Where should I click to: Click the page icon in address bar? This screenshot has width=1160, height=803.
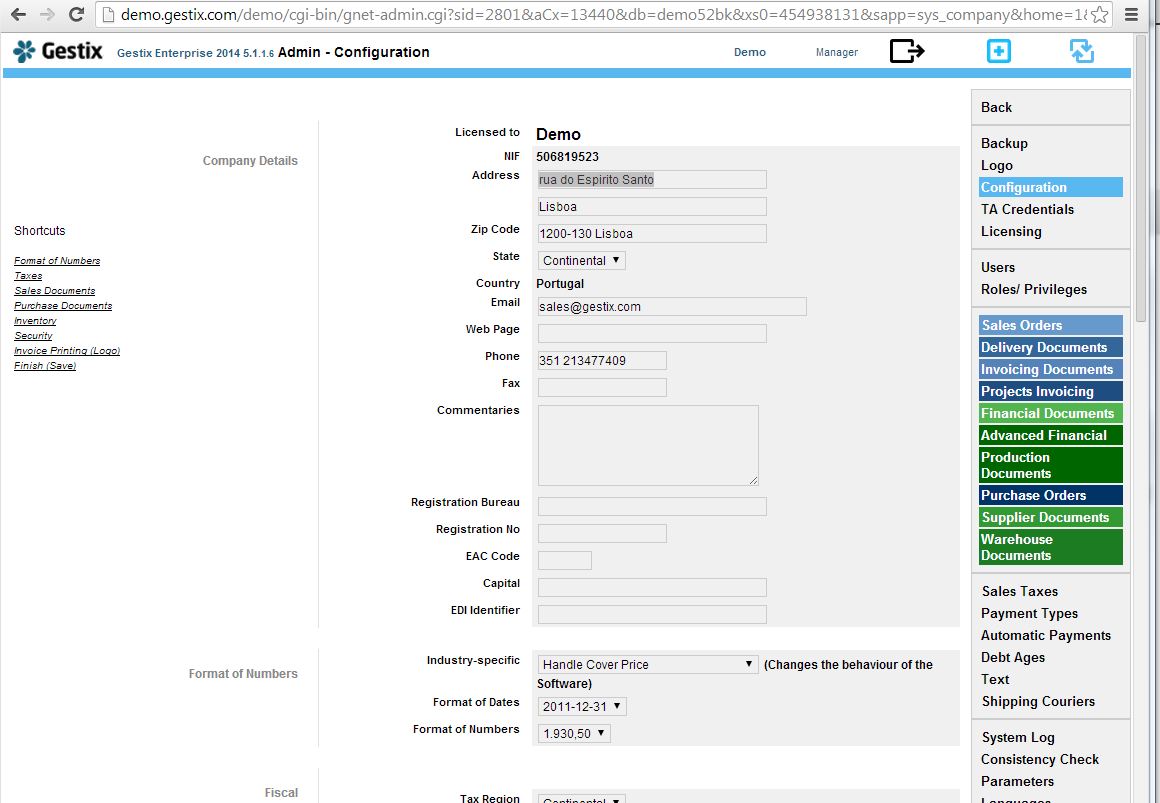coord(108,14)
